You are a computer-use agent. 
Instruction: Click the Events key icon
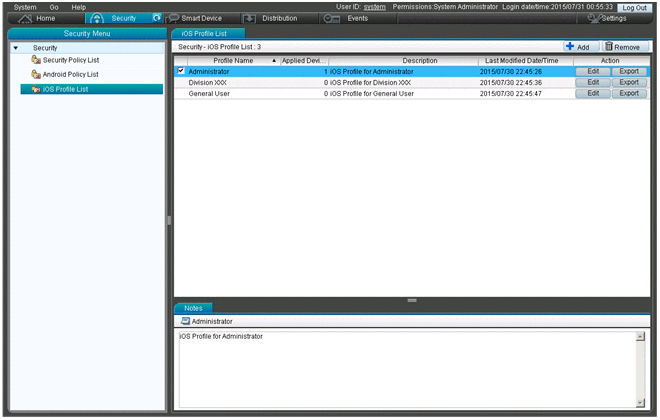(x=332, y=19)
